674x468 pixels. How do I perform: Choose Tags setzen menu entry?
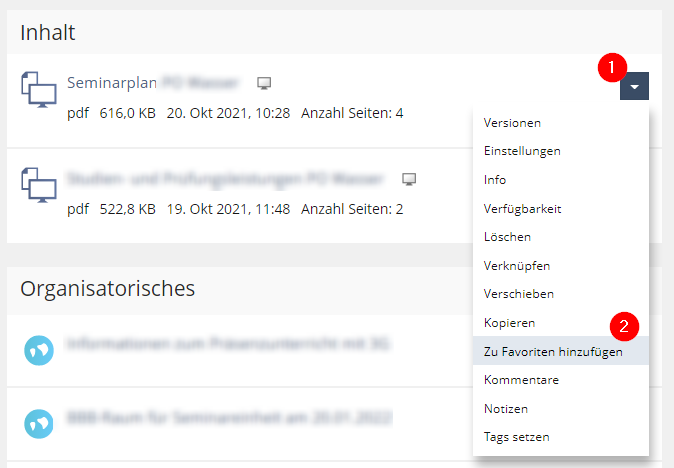coord(516,437)
